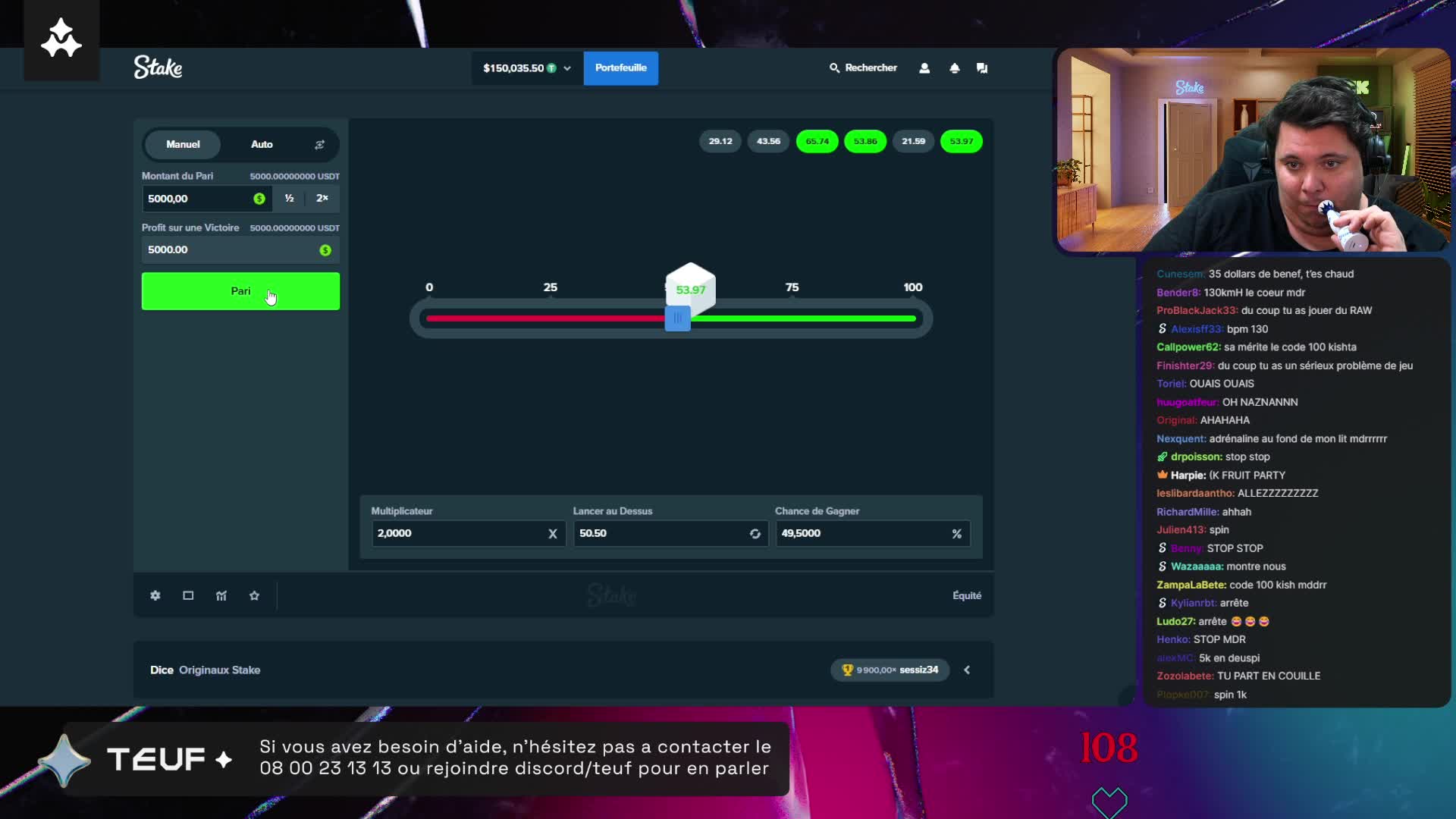Click the streamer webcam thumbnail
Screen dimensions: 1456x819
pyautogui.click(x=1253, y=150)
